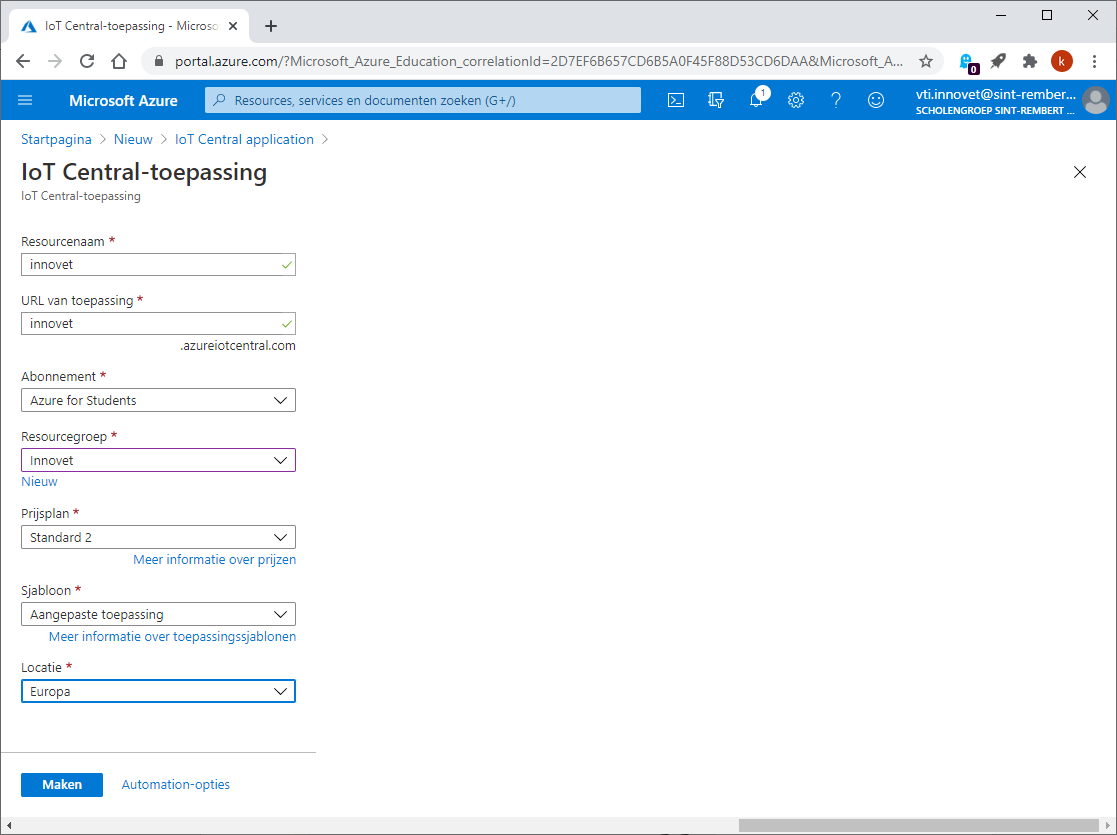Screen dimensions: 1117x835
Task: Open Meer informatie over toepassingssjablonen link
Action: pos(172,636)
